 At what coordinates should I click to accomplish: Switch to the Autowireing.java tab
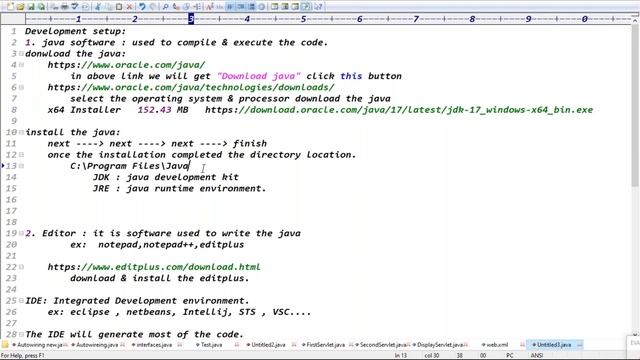[97, 345]
